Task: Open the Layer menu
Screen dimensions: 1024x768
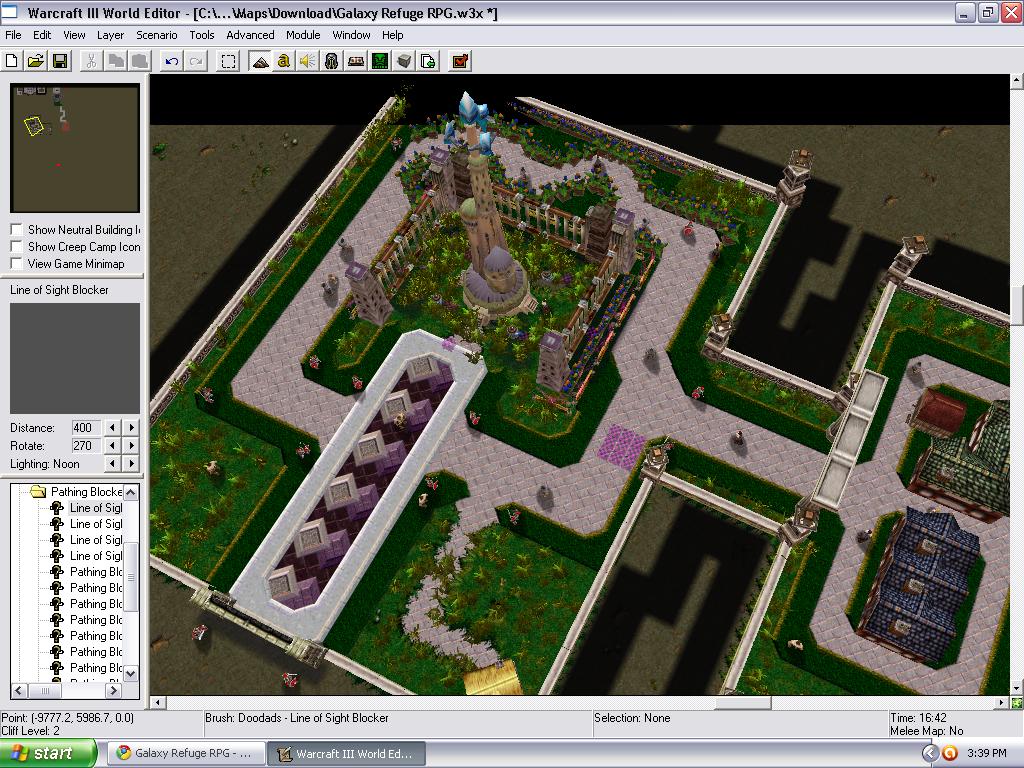Action: 110,35
